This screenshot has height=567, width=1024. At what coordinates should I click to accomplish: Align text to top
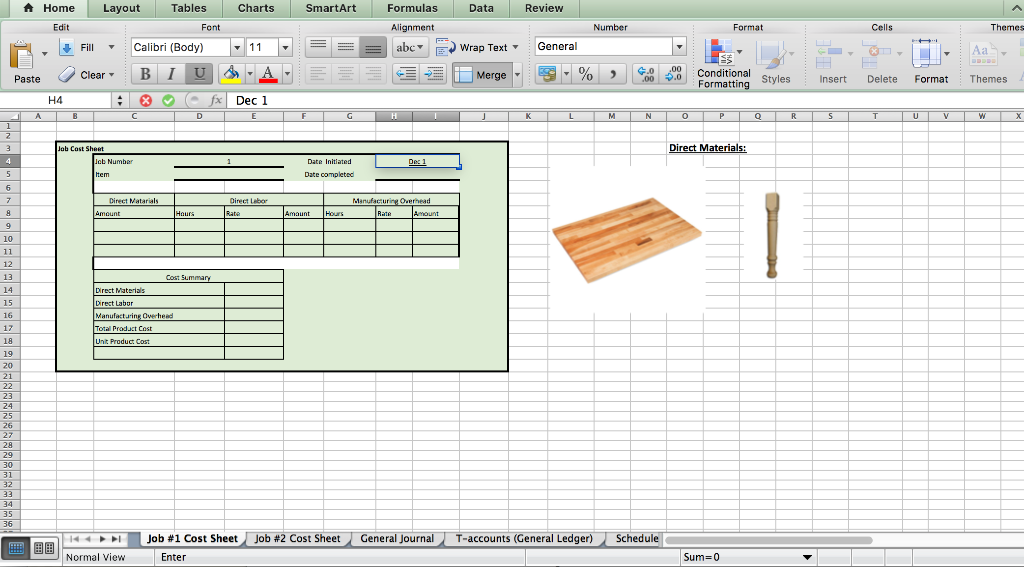pos(318,47)
